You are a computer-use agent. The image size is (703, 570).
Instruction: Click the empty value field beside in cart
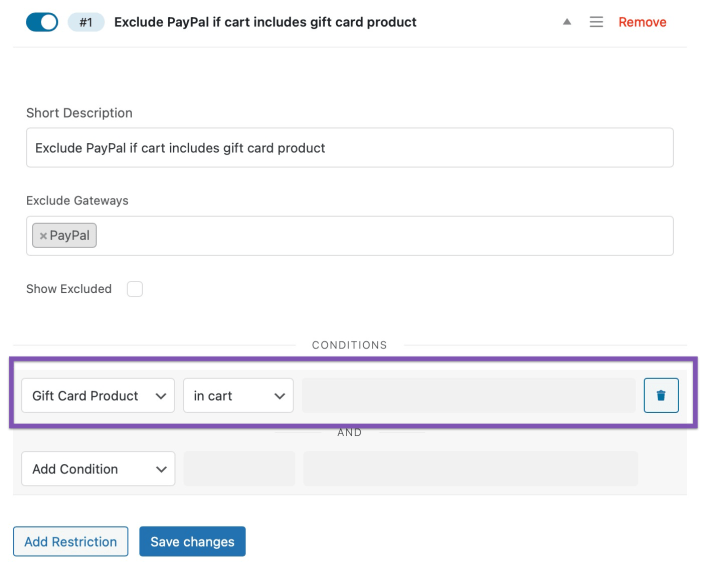point(469,396)
